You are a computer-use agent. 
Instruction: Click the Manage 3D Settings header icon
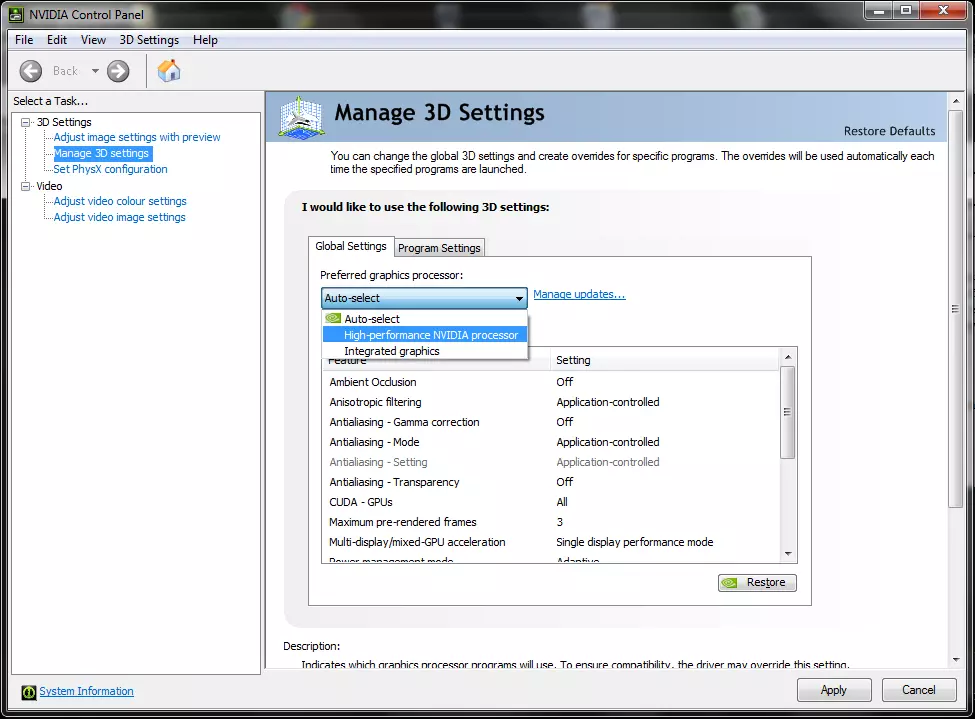[301, 117]
